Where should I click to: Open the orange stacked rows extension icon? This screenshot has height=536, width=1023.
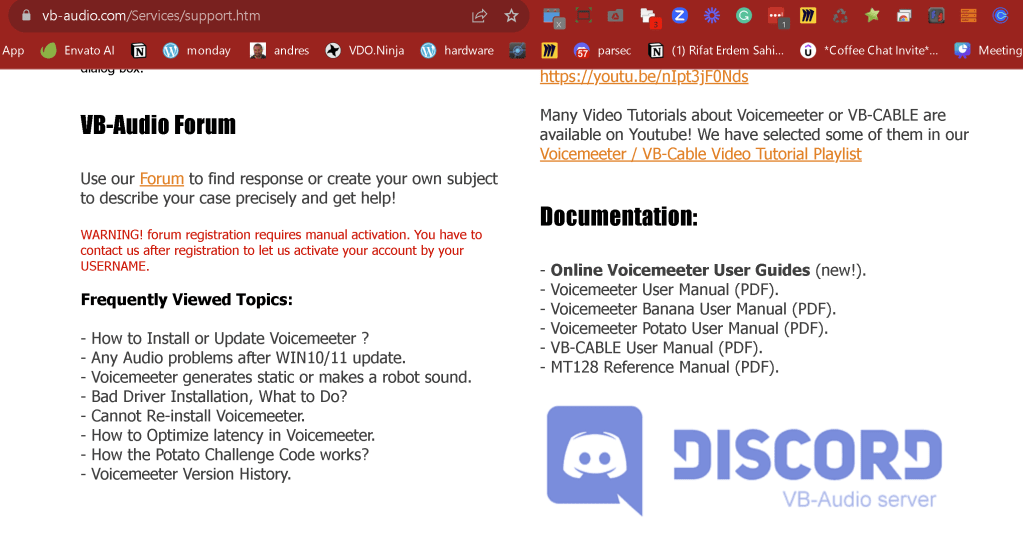point(968,16)
